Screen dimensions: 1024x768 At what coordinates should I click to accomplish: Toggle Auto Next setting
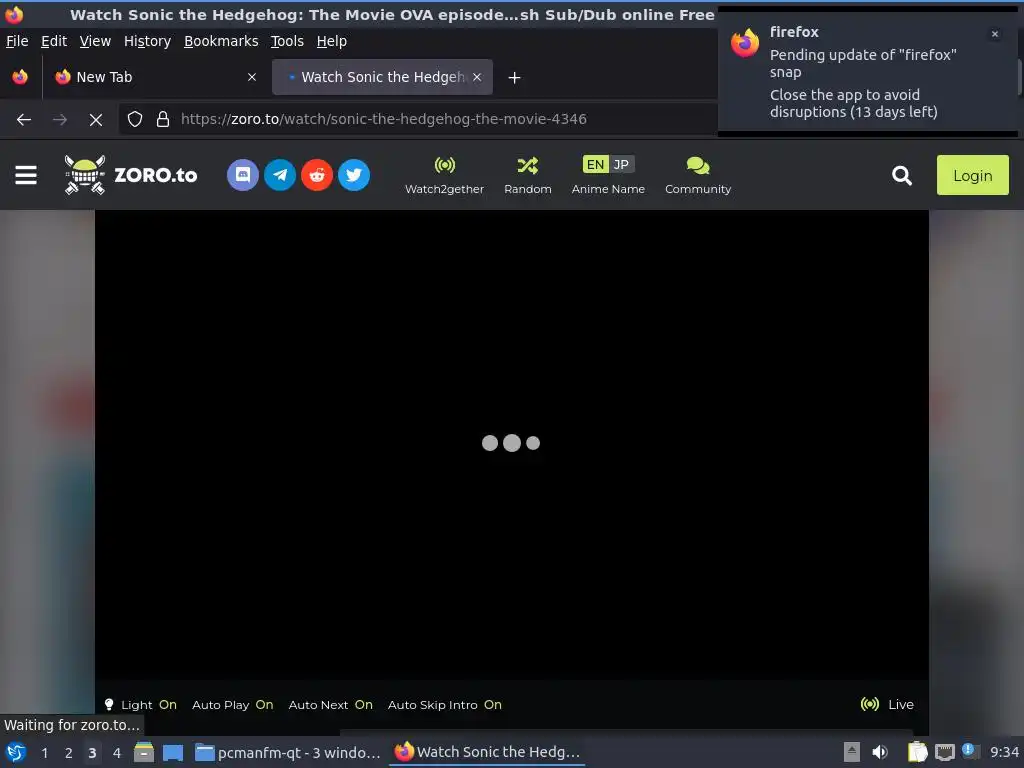pyautogui.click(x=330, y=705)
